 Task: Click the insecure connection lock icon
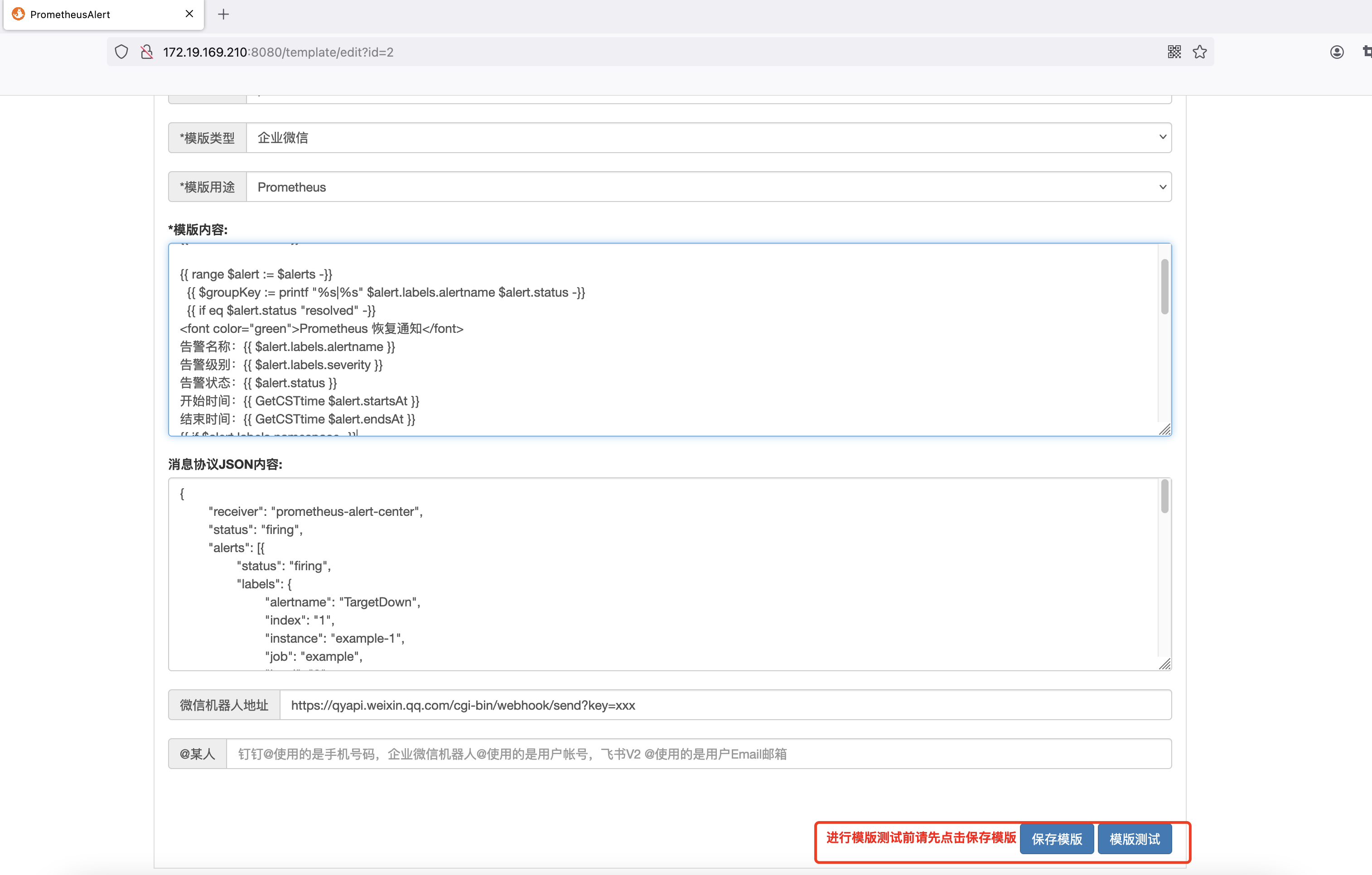tap(147, 52)
